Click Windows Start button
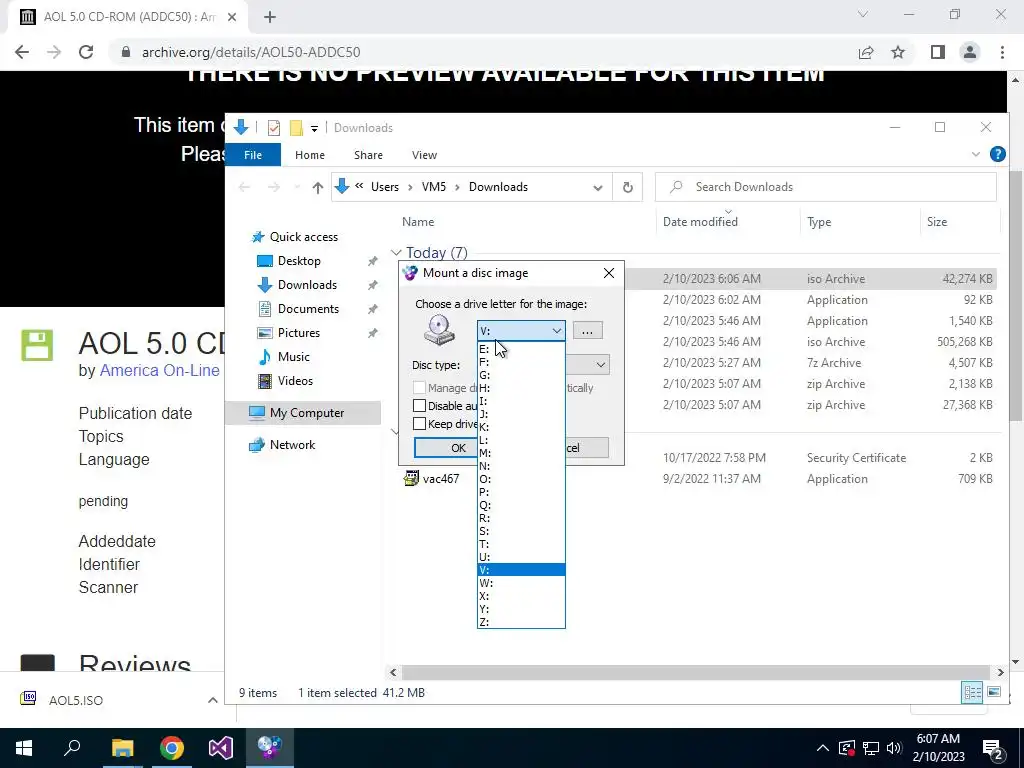The width and height of the screenshot is (1024, 768). (x=24, y=748)
